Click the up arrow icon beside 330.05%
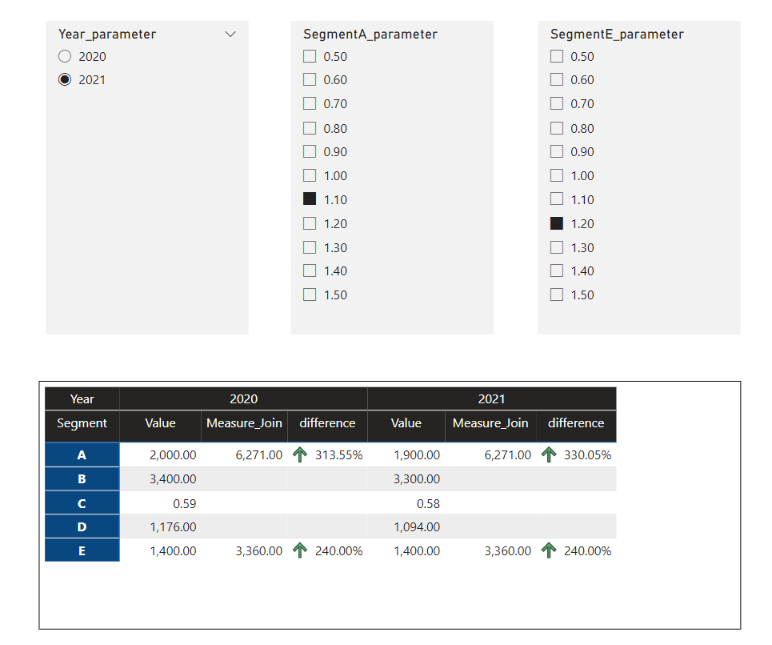Image resolution: width=772 pixels, height=645 pixels. 548,454
